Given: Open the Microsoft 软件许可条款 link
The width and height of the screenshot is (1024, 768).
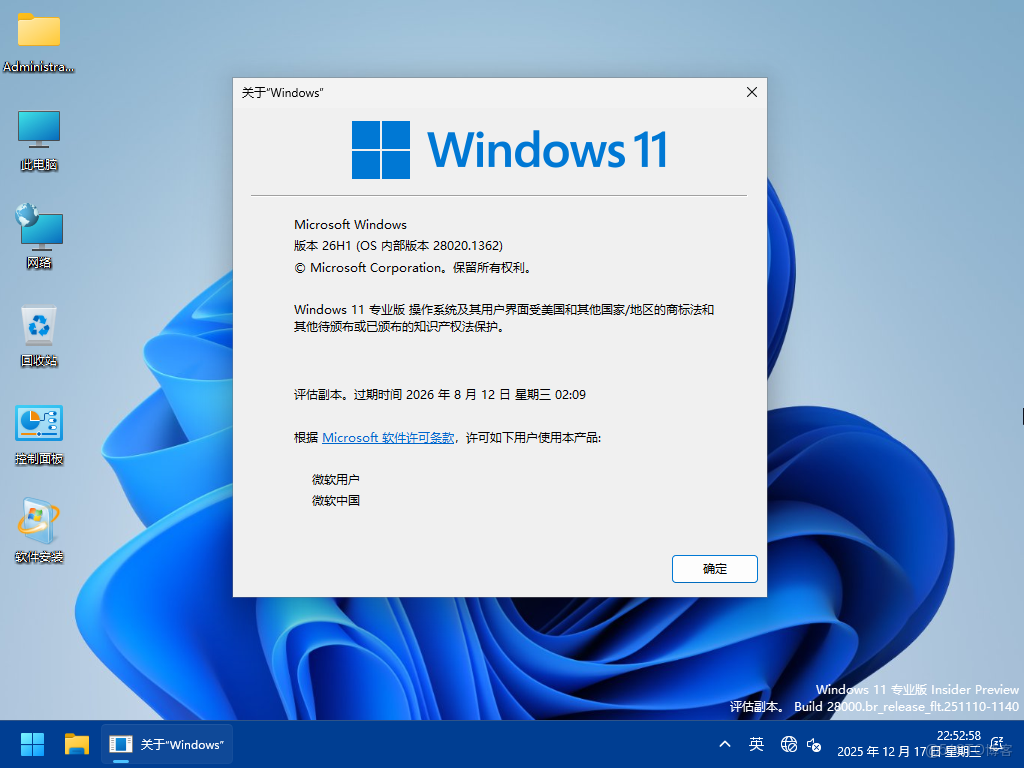Looking at the screenshot, I should click(385, 437).
